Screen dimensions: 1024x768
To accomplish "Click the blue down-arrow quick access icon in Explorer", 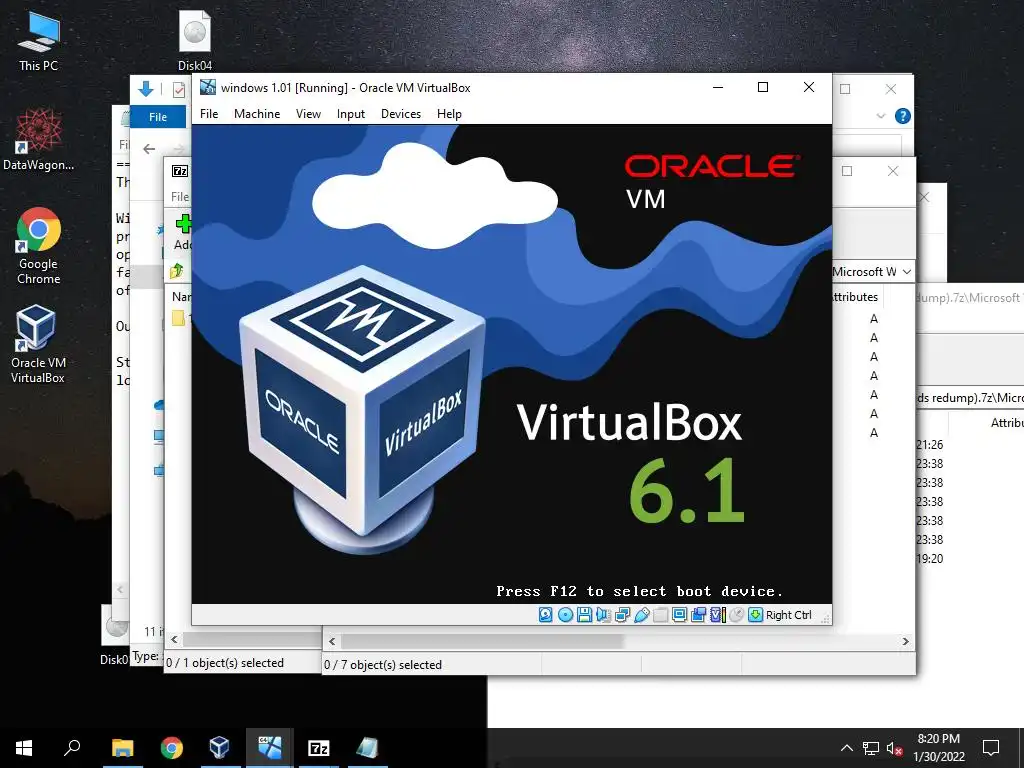I will 146,89.
